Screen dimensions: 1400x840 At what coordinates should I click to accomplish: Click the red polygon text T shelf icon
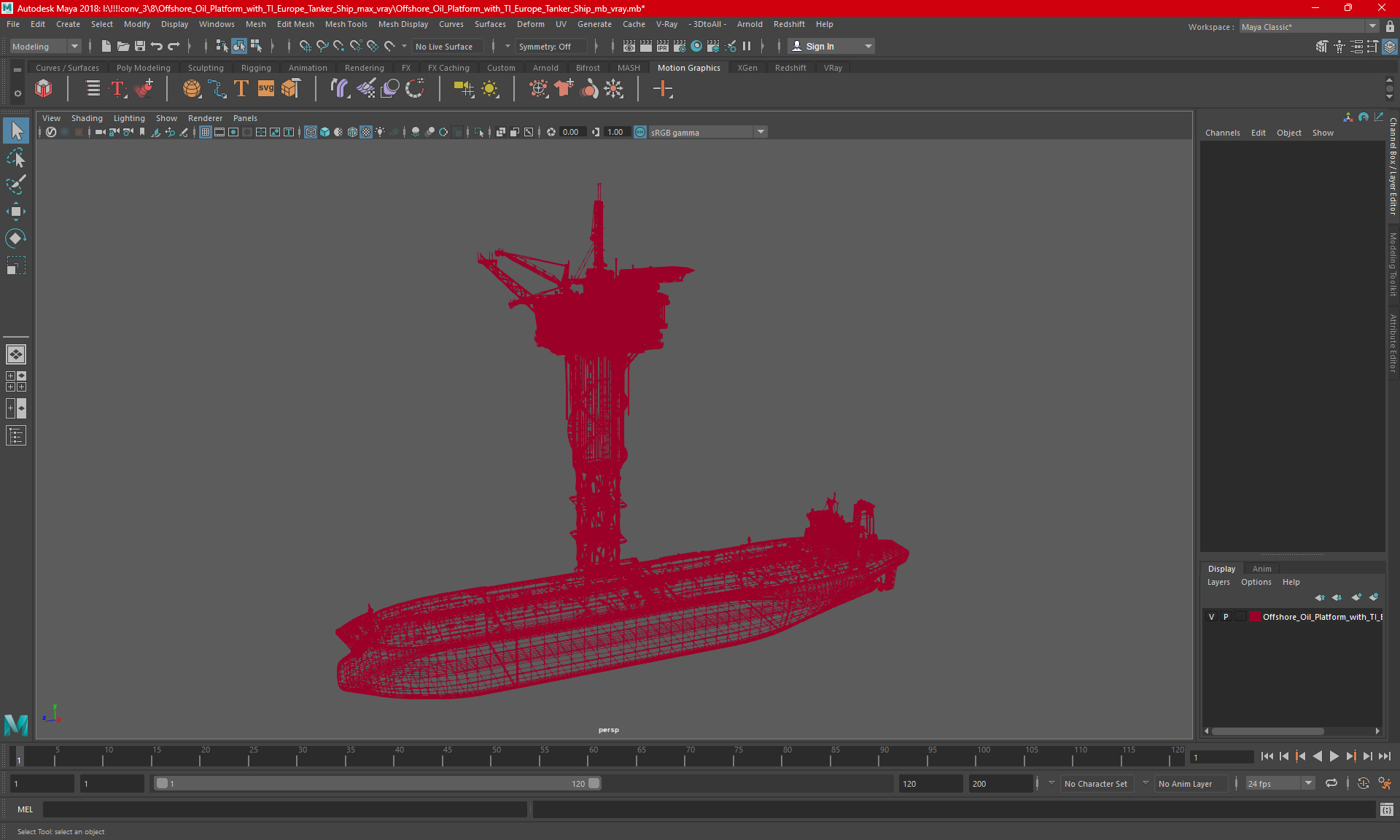117,89
